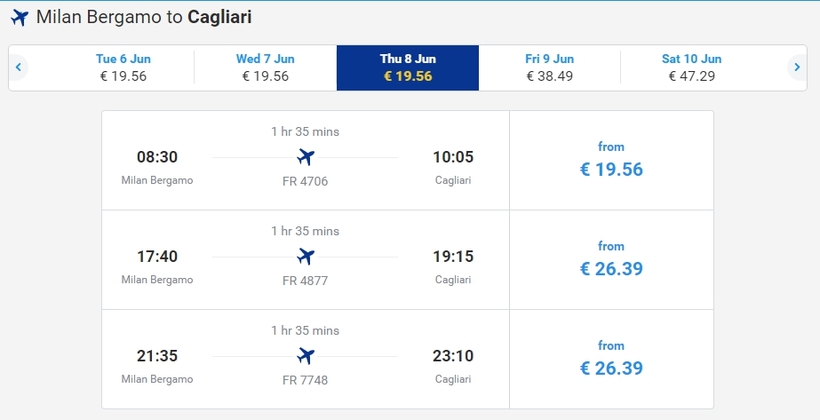Click the 17:40 Milan Bergamo departure
This screenshot has height=420, width=820.
pyautogui.click(x=157, y=257)
